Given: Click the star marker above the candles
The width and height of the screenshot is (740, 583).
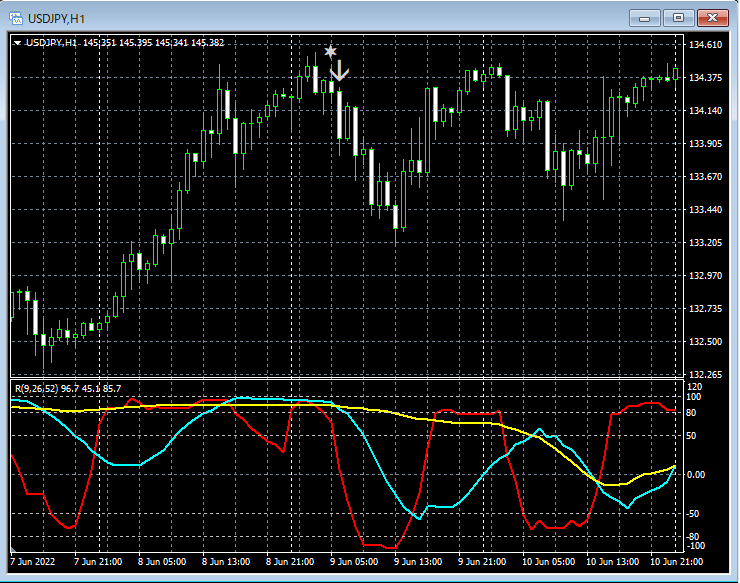Looking at the screenshot, I should click(x=330, y=51).
